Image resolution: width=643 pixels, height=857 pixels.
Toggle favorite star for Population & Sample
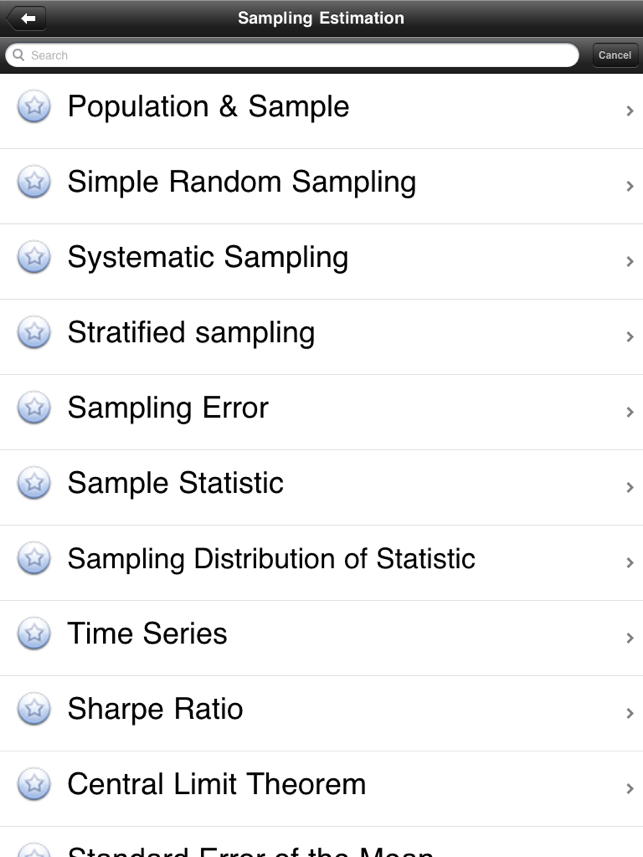click(x=34, y=107)
